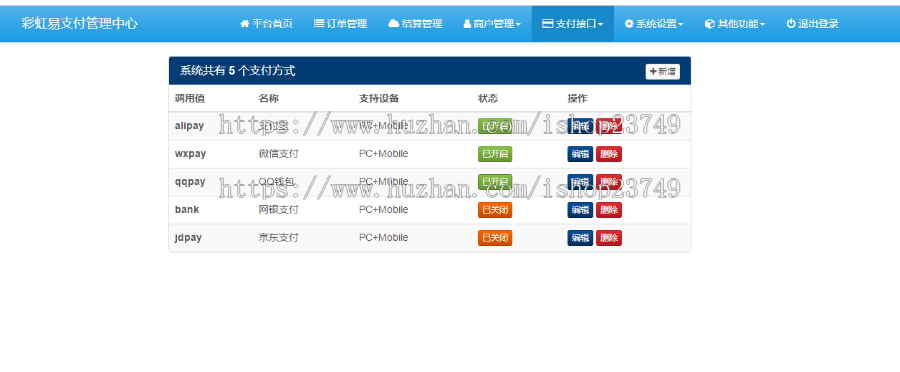Go to 订单管理 in the navbar
Screen dimensions: 900x372
340,24
